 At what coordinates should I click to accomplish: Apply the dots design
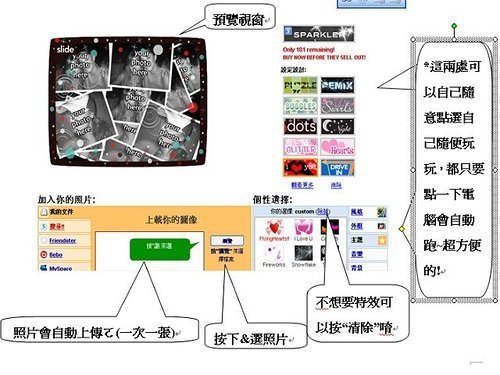pos(300,126)
